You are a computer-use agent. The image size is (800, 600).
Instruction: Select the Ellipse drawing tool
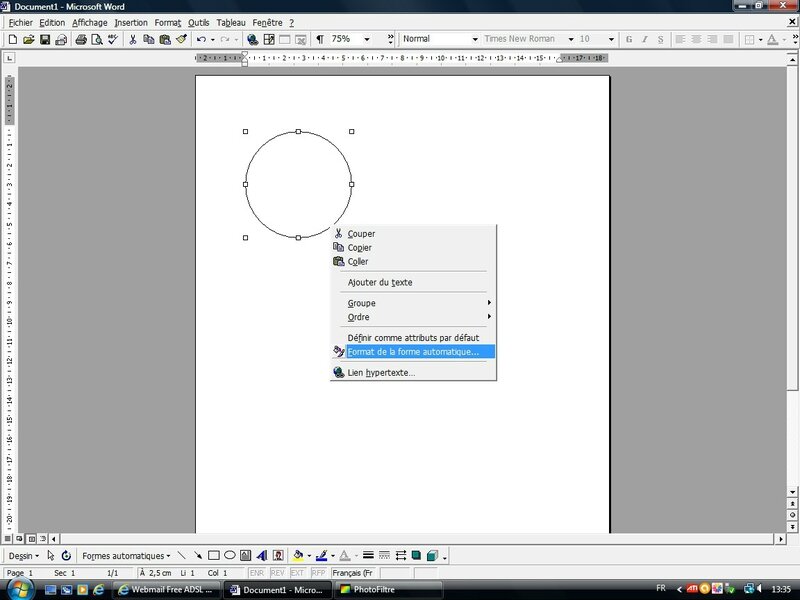point(229,555)
